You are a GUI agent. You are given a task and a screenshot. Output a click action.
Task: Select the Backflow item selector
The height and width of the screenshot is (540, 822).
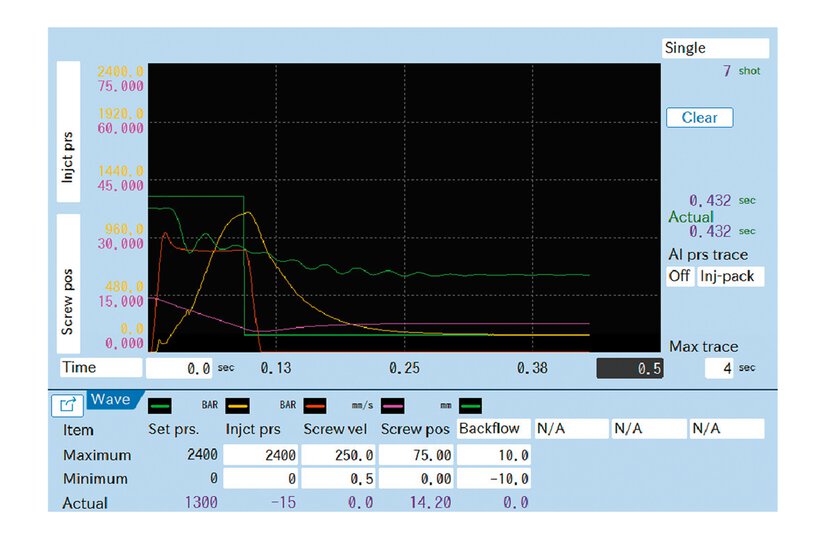pos(492,429)
